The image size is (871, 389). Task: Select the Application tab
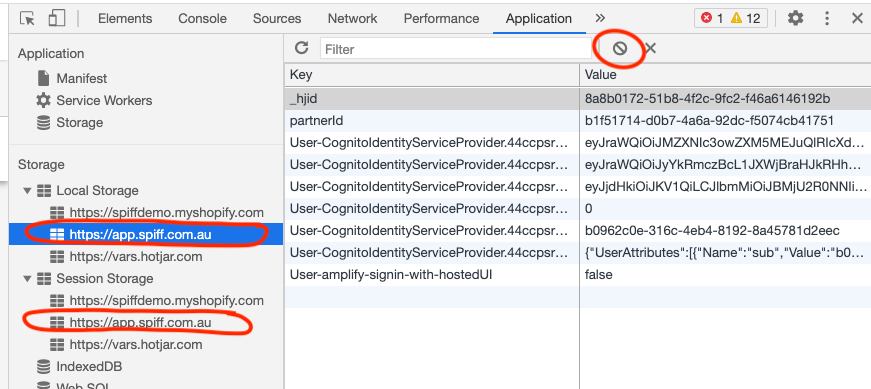pyautogui.click(x=539, y=18)
